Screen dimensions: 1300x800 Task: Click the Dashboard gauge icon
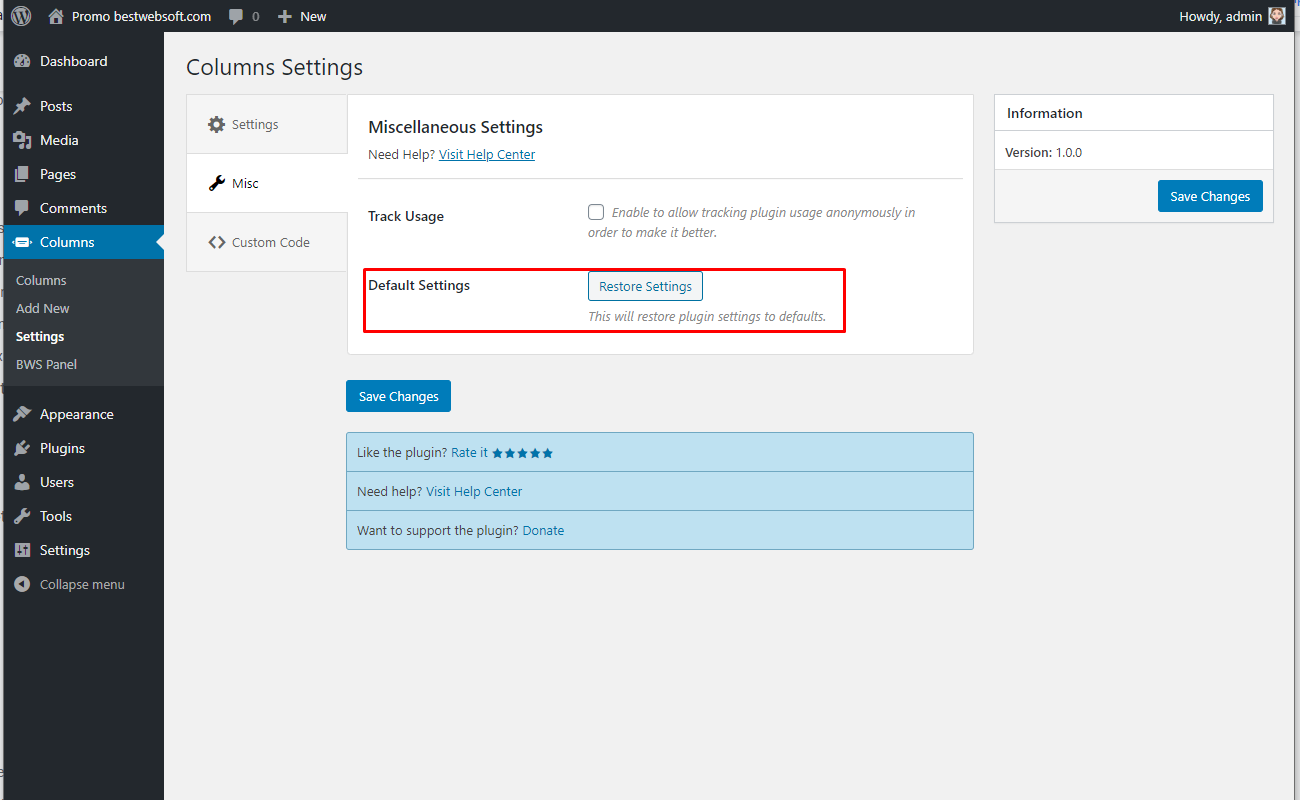pyautogui.click(x=22, y=61)
